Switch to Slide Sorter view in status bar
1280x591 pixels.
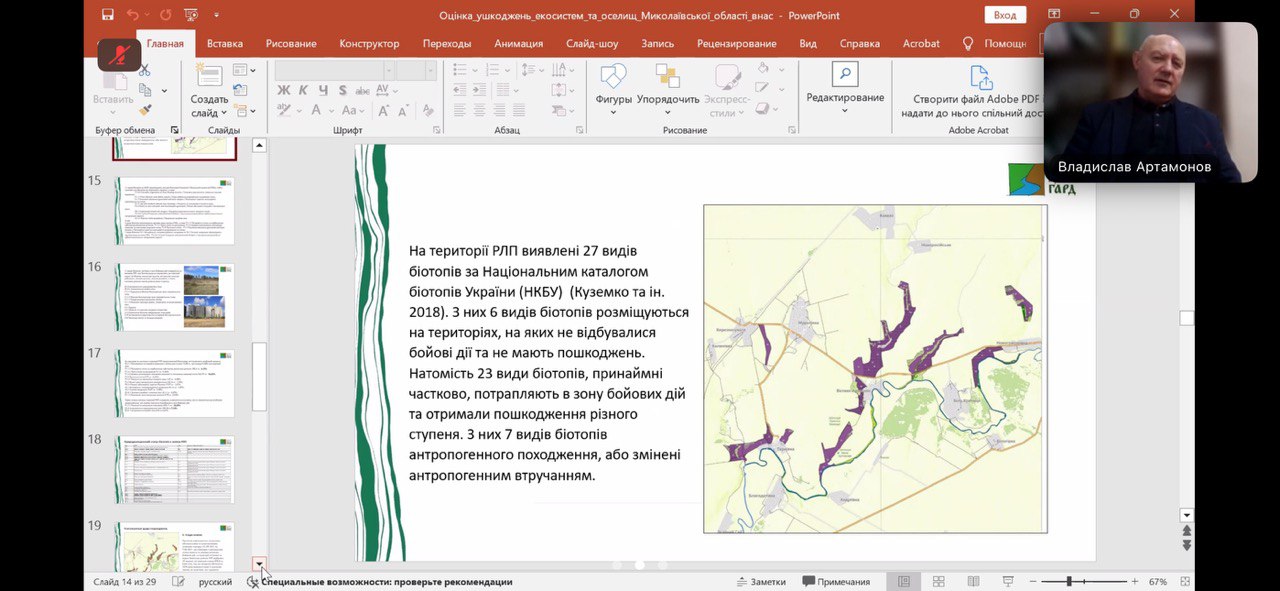938,582
